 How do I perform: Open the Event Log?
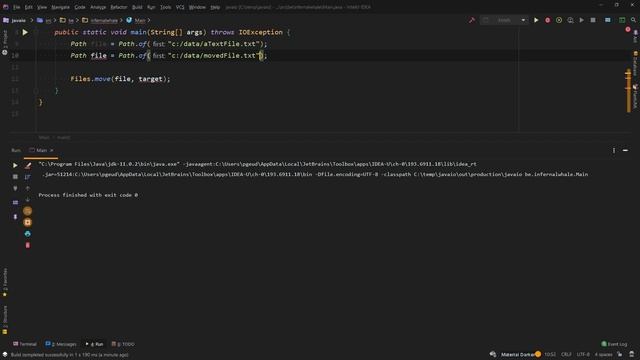[x=614, y=344]
